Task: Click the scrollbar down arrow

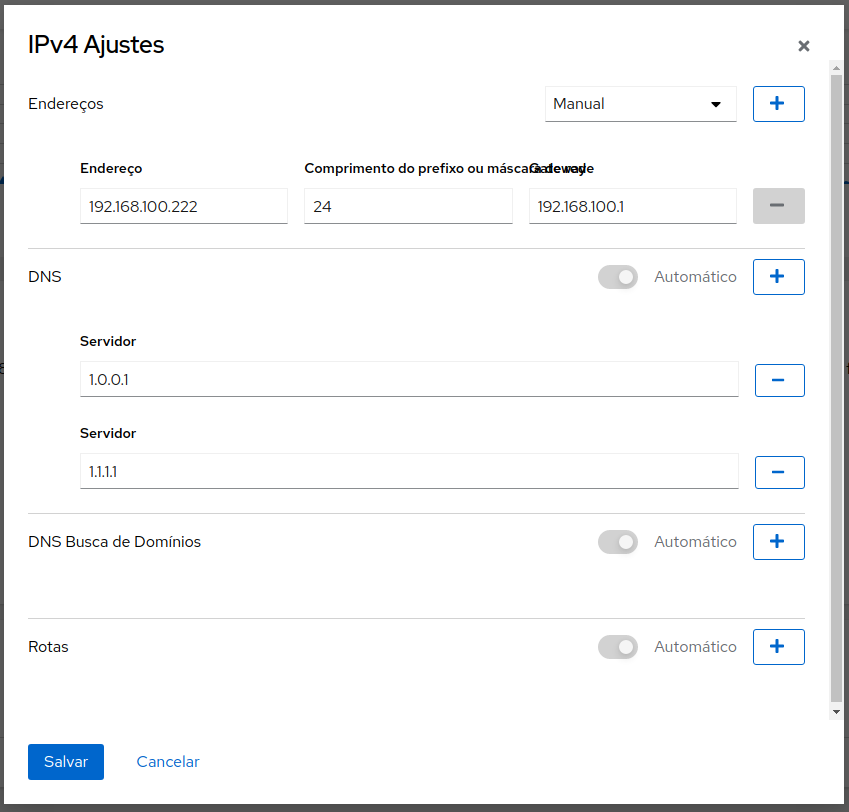Action: 836,712
